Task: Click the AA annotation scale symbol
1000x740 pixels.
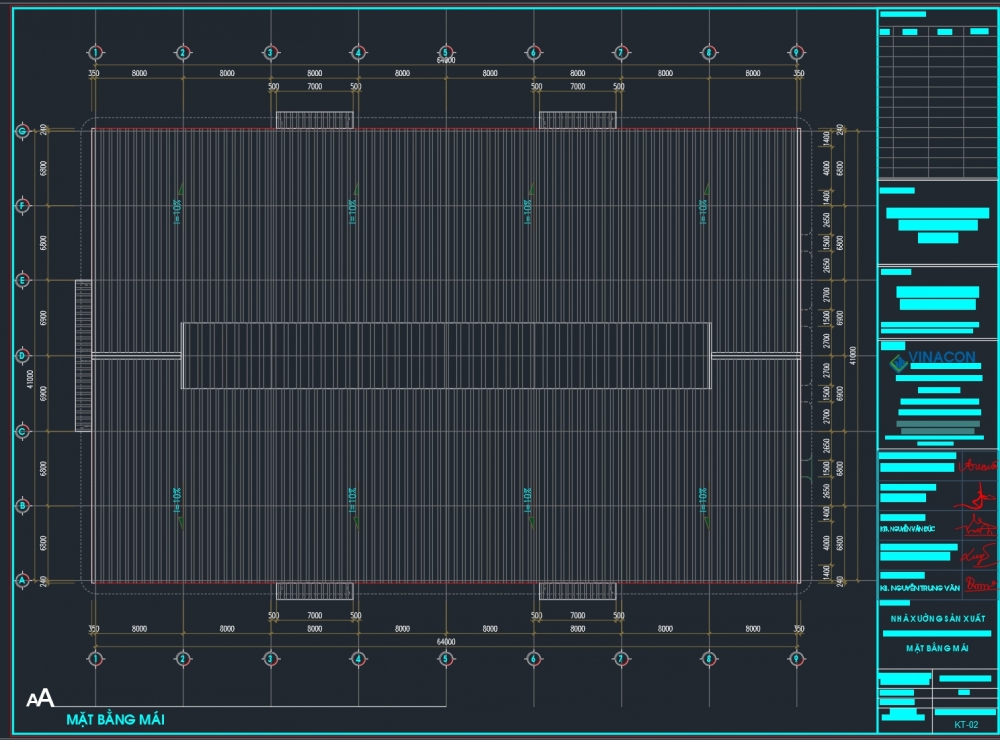Action: coord(40,699)
